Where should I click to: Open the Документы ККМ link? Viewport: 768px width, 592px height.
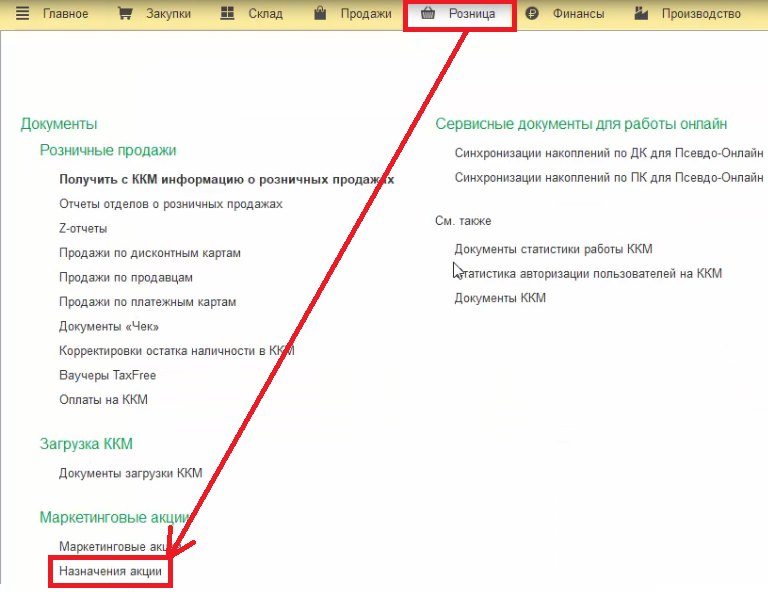500,298
